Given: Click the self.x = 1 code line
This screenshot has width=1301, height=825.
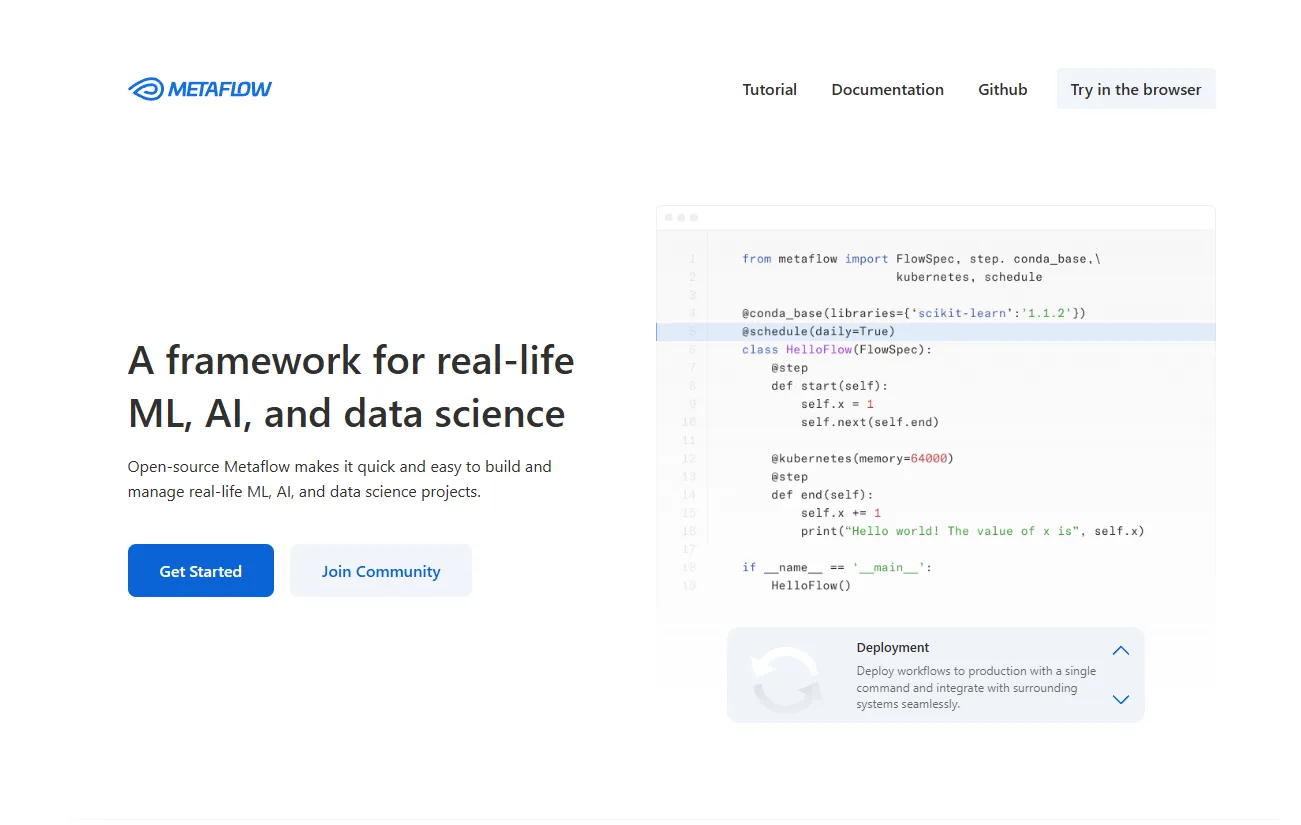Looking at the screenshot, I should (837, 404).
